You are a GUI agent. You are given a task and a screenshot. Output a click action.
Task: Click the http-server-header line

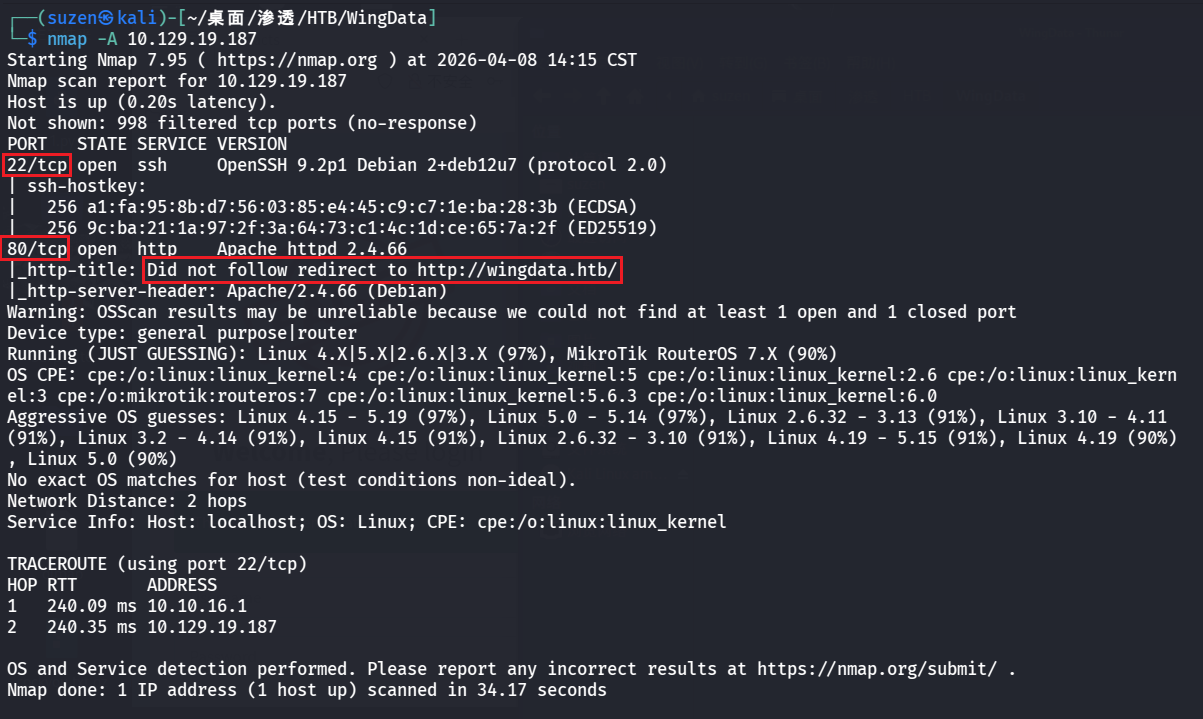point(227,291)
